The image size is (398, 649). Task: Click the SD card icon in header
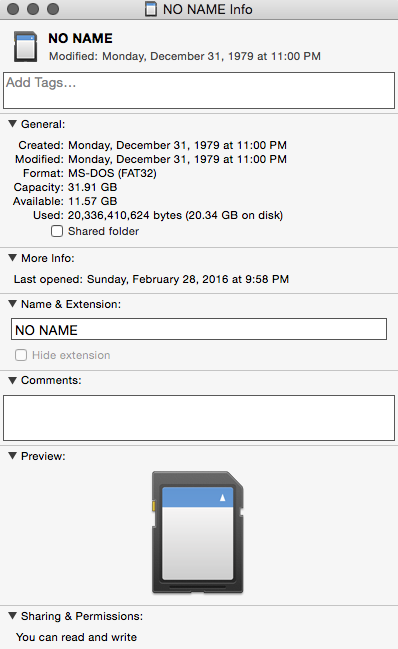pos(26,46)
